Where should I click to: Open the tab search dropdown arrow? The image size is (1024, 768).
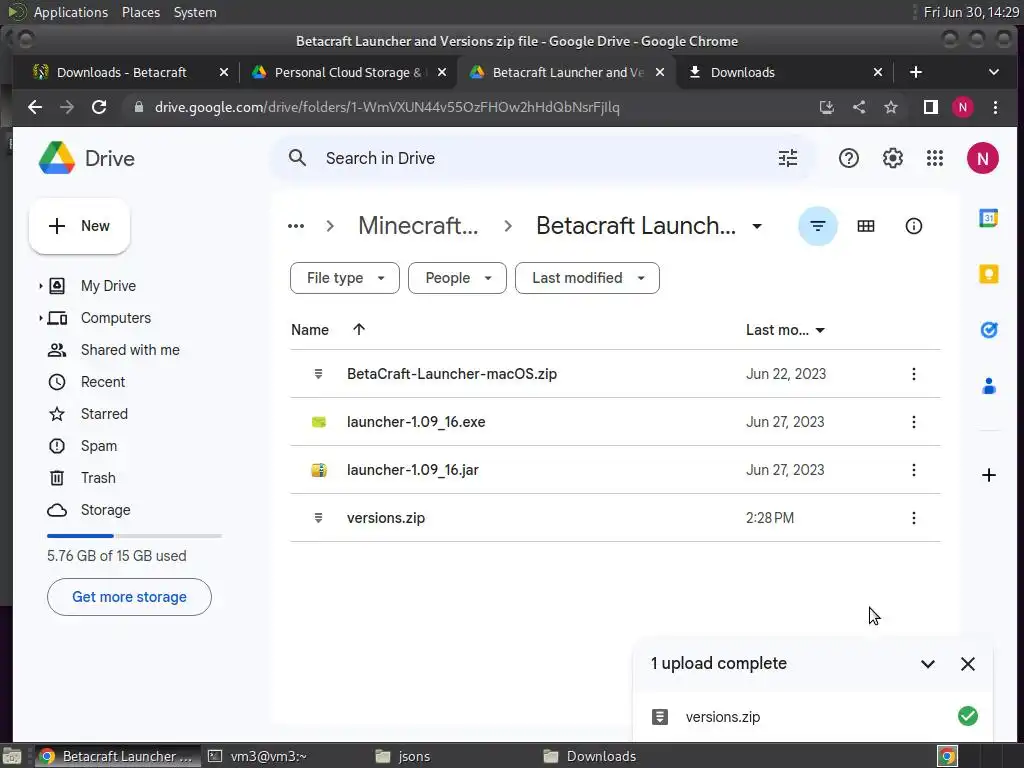993,72
